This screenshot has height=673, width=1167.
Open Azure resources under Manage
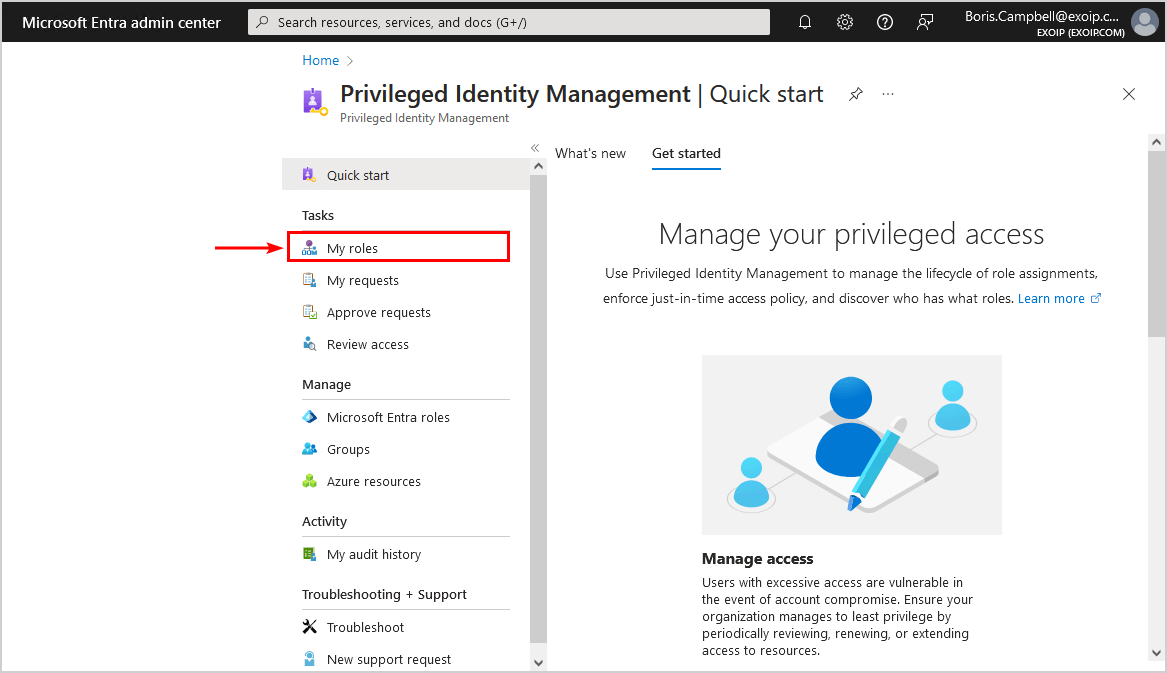373,481
